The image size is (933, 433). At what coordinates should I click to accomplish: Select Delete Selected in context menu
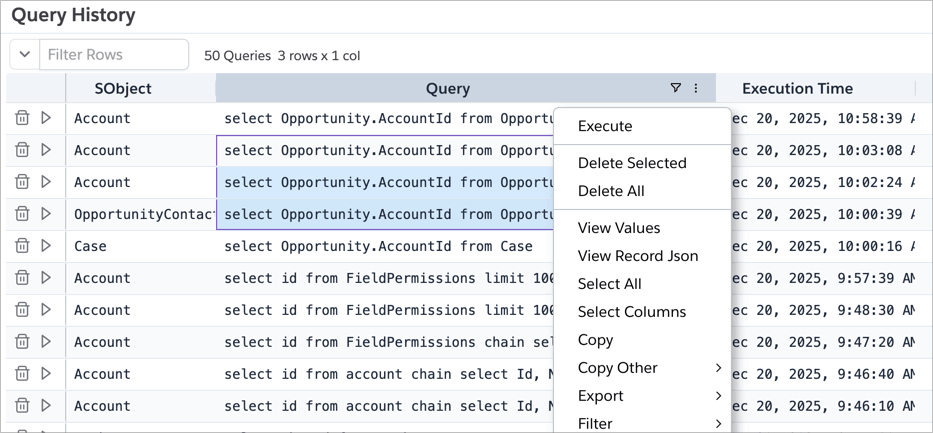(632, 163)
